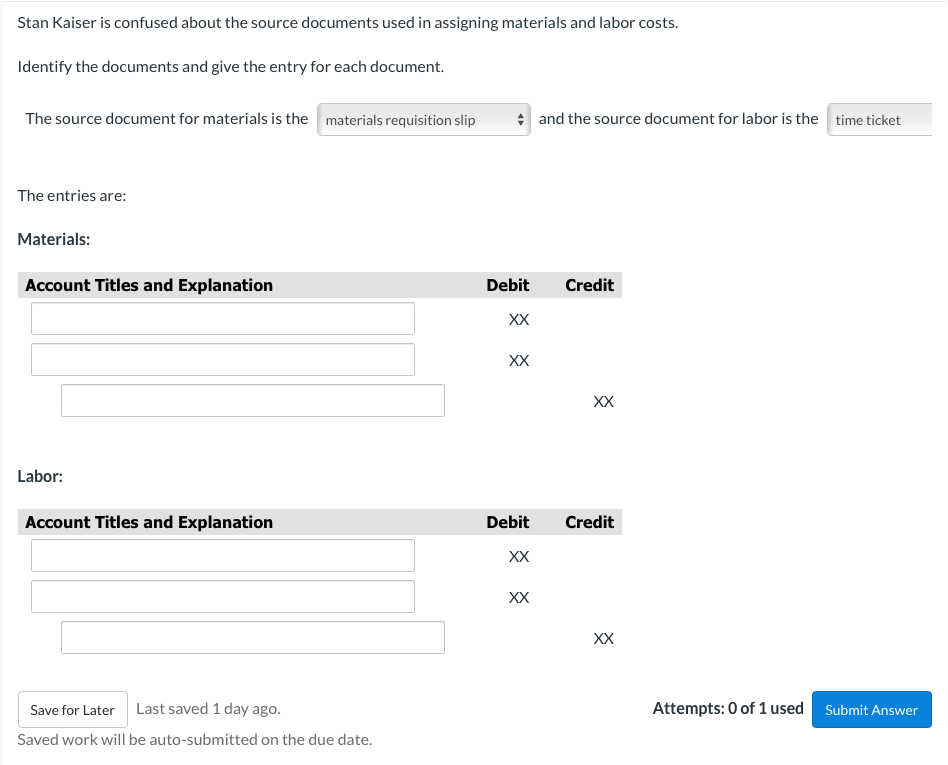Click the Credit header in Labor table

(x=589, y=522)
